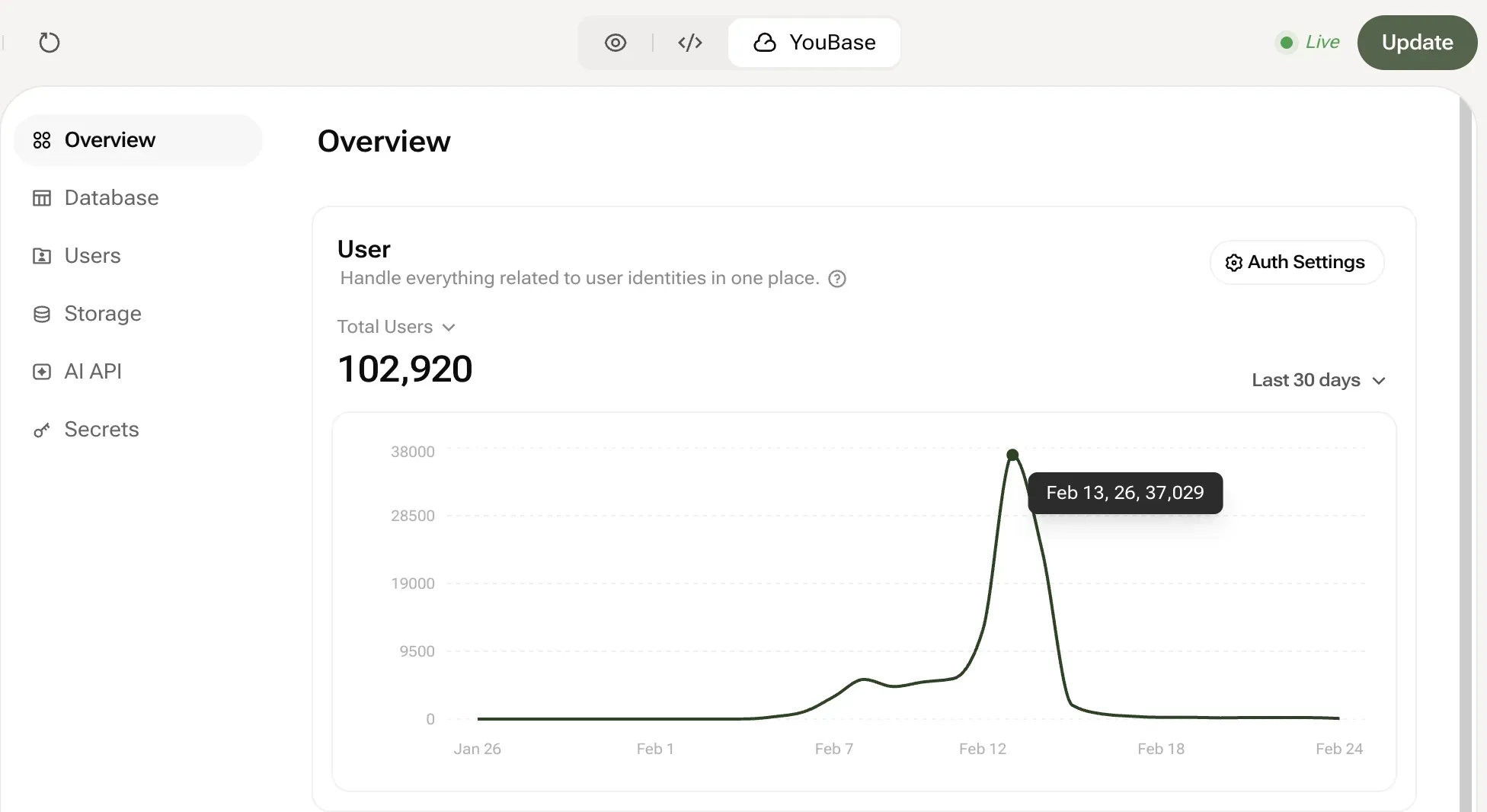Click the Update button

(x=1417, y=43)
